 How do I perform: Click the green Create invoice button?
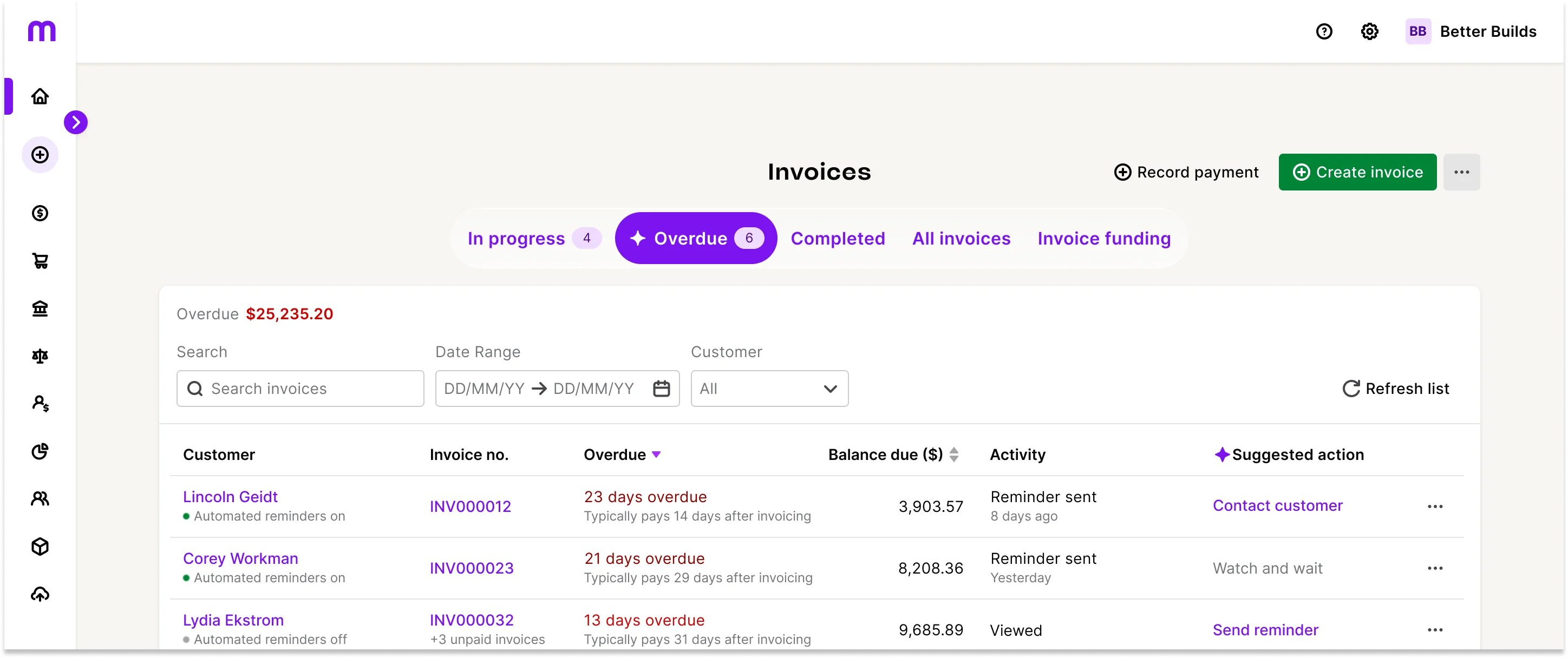[1357, 172]
